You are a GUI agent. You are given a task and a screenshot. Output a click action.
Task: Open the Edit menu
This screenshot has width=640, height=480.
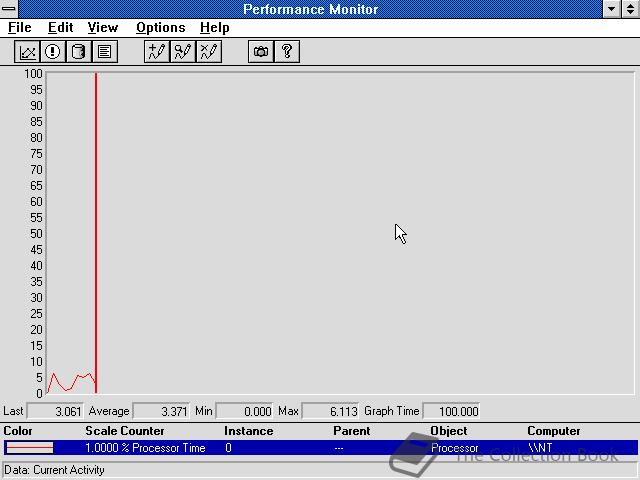[x=60, y=28]
